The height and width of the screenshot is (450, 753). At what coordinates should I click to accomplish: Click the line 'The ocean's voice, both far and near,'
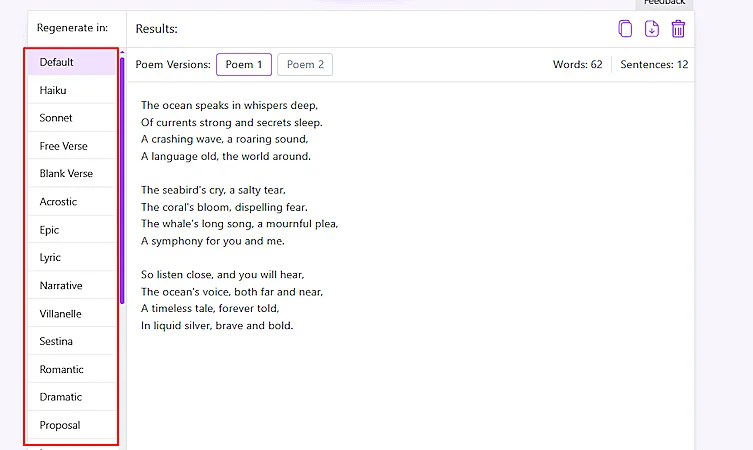pos(232,292)
